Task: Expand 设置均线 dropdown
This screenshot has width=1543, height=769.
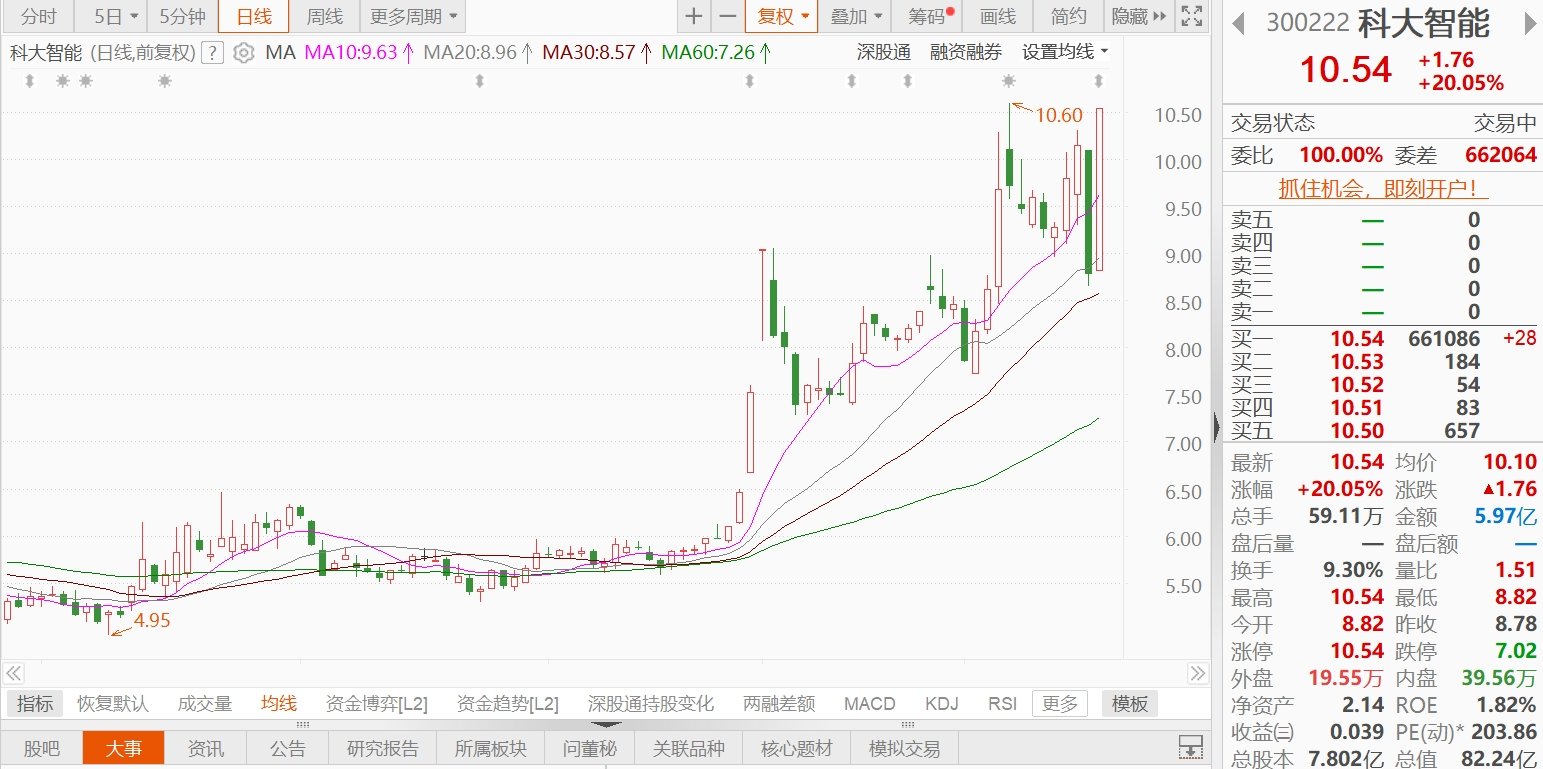Action: coord(1065,52)
